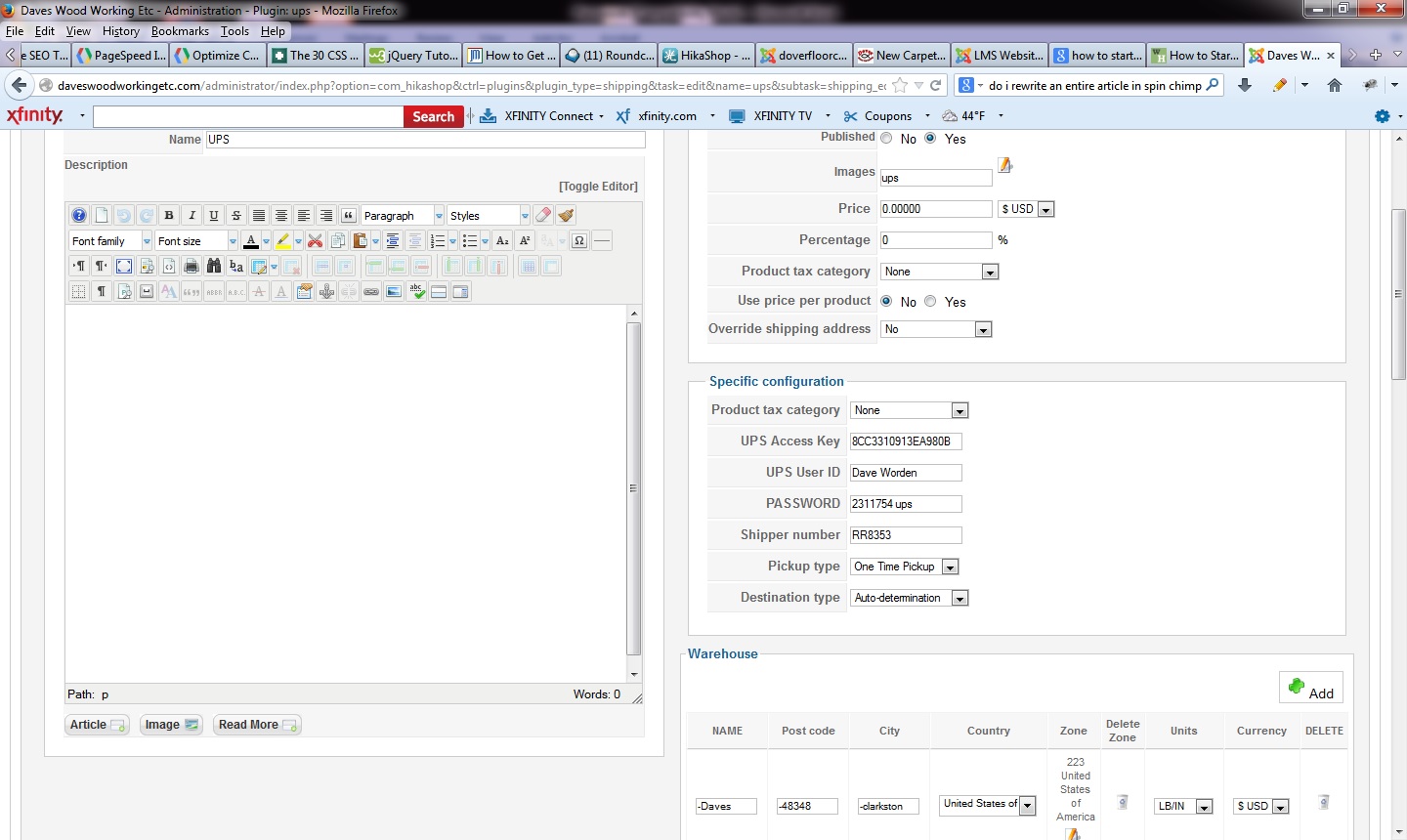
Task: Open the Font family dropdown
Action: coord(110,240)
